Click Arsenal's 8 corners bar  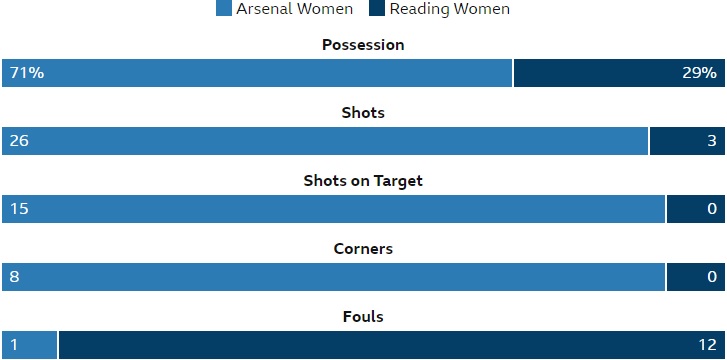point(333,277)
